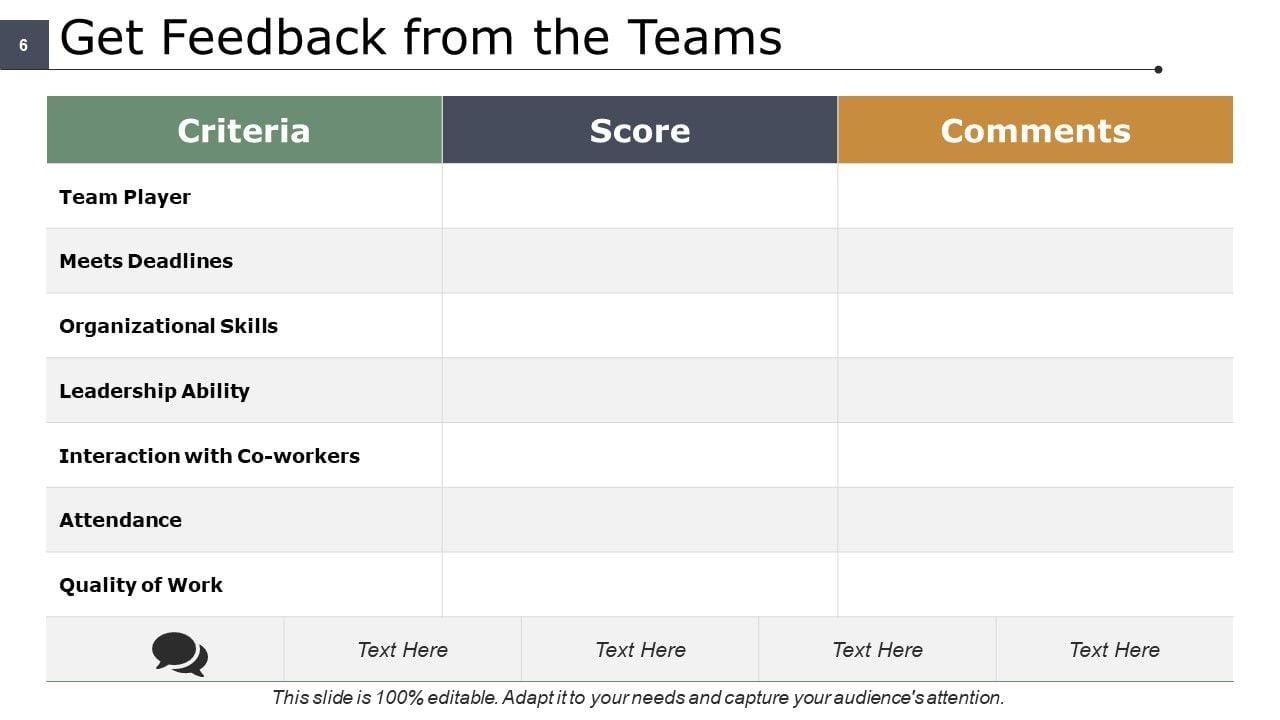Select the Organizational Skills row label

pyautogui.click(x=168, y=326)
